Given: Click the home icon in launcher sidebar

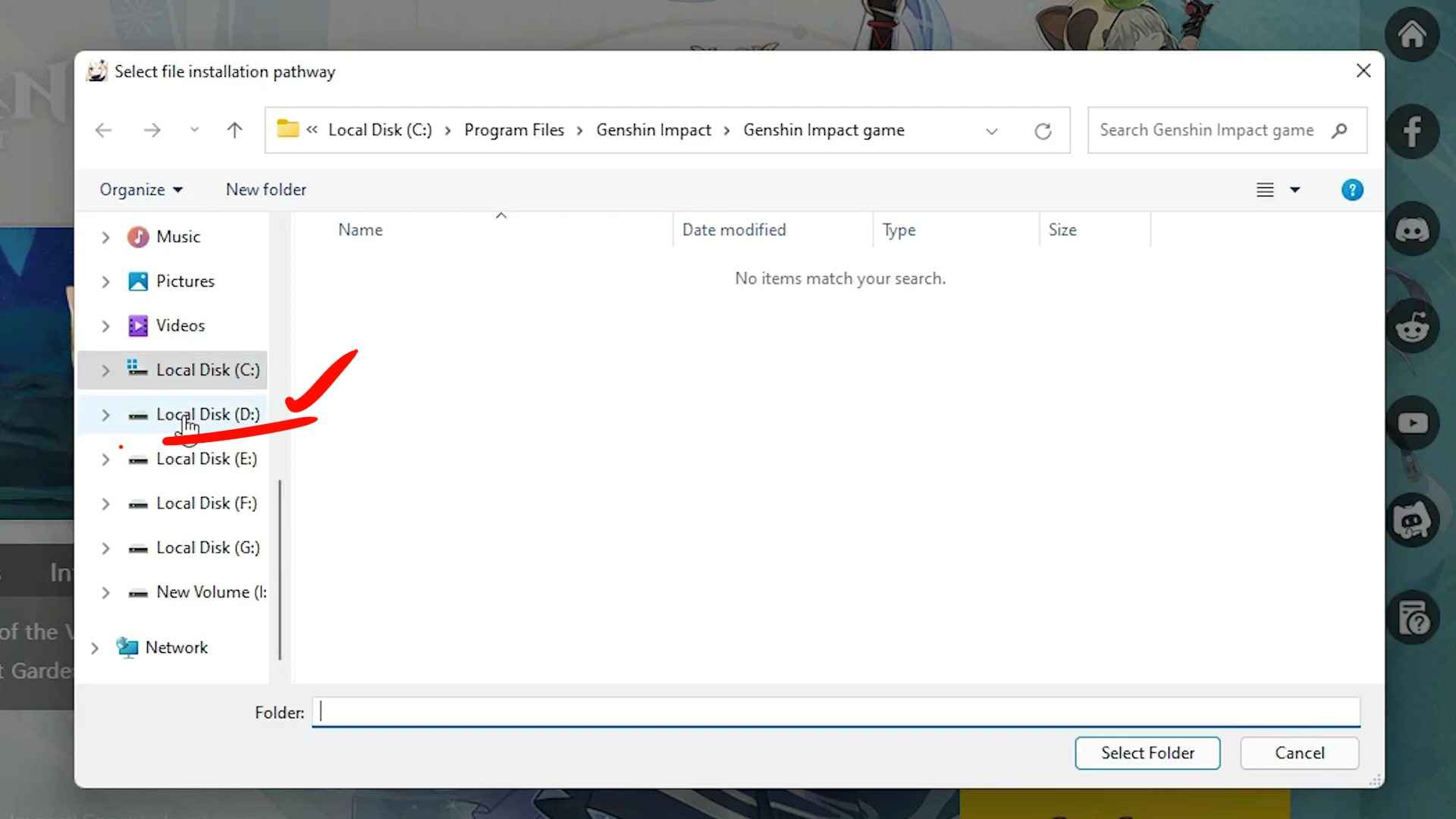Looking at the screenshot, I should pos(1412,35).
